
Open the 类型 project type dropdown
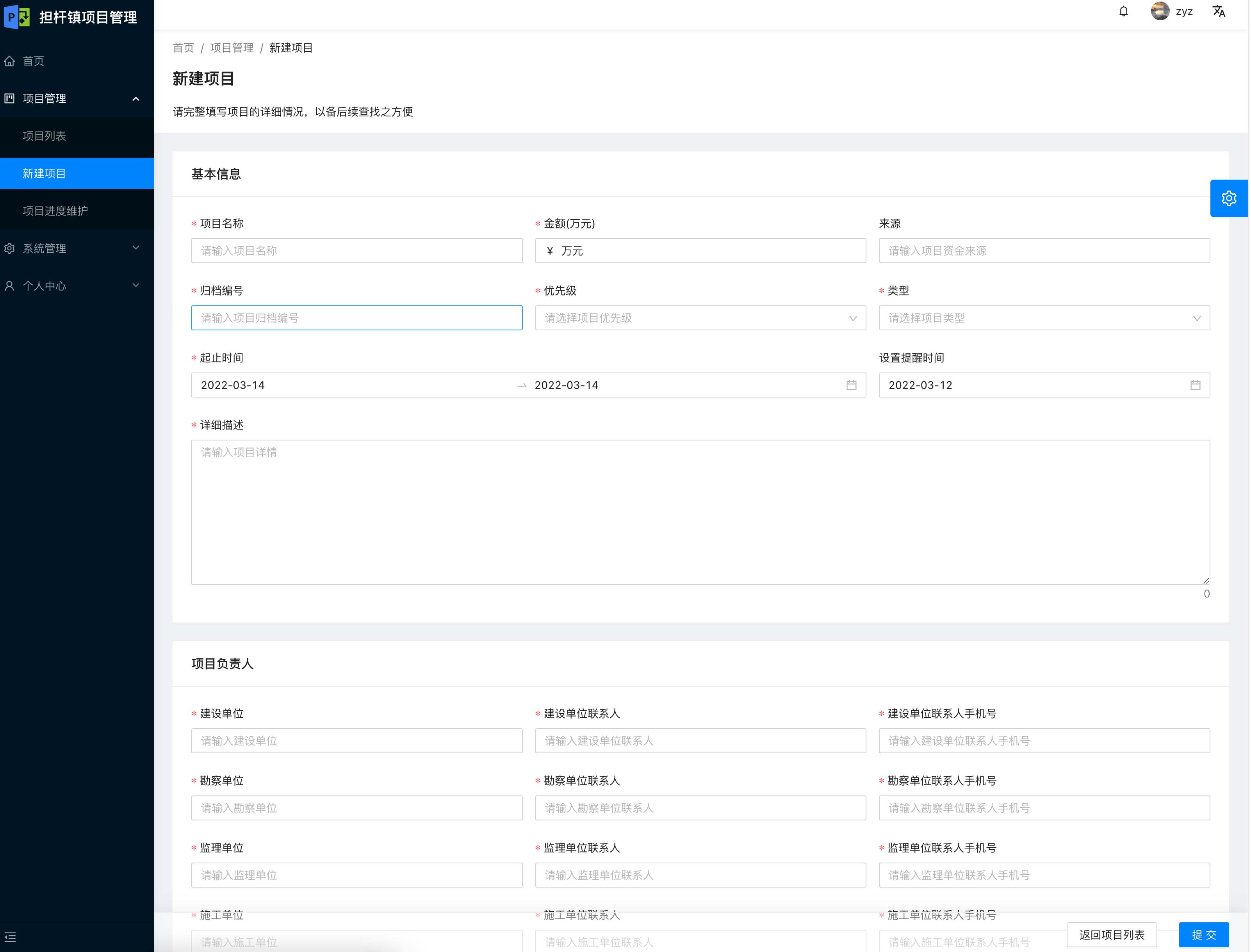(x=1044, y=318)
